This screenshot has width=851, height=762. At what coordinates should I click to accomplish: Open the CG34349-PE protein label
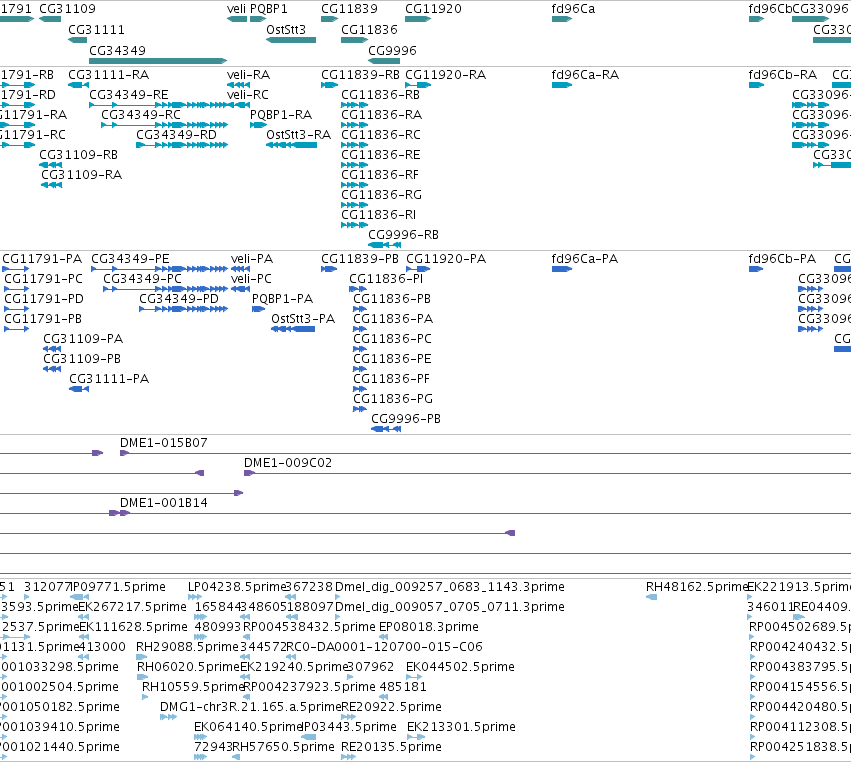[130, 259]
